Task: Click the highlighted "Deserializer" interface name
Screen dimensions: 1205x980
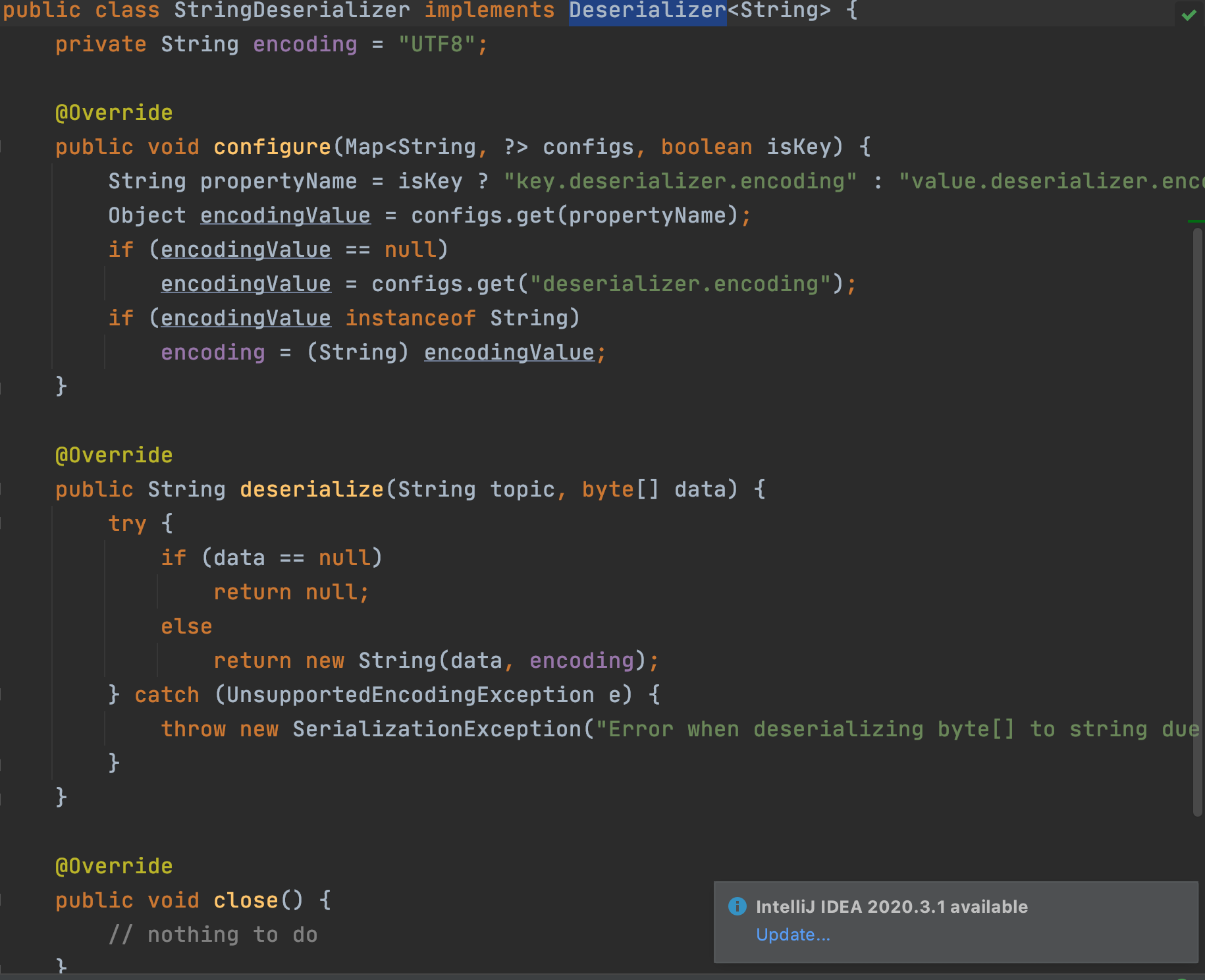Action: pyautogui.click(x=647, y=11)
